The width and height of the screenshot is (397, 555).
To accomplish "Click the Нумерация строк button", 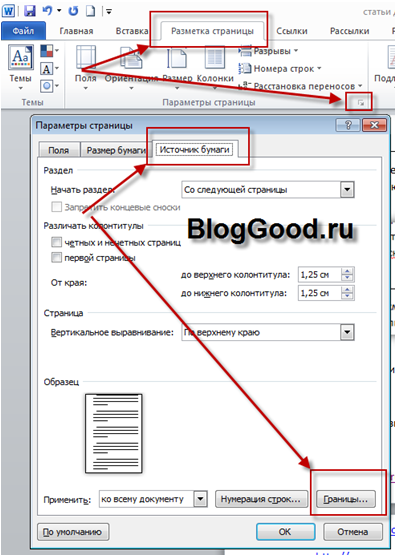I will [261, 499].
